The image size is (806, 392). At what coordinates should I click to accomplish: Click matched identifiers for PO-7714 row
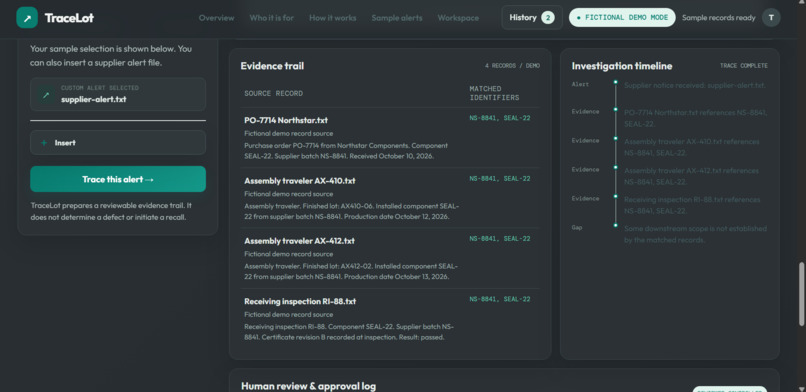coord(500,118)
